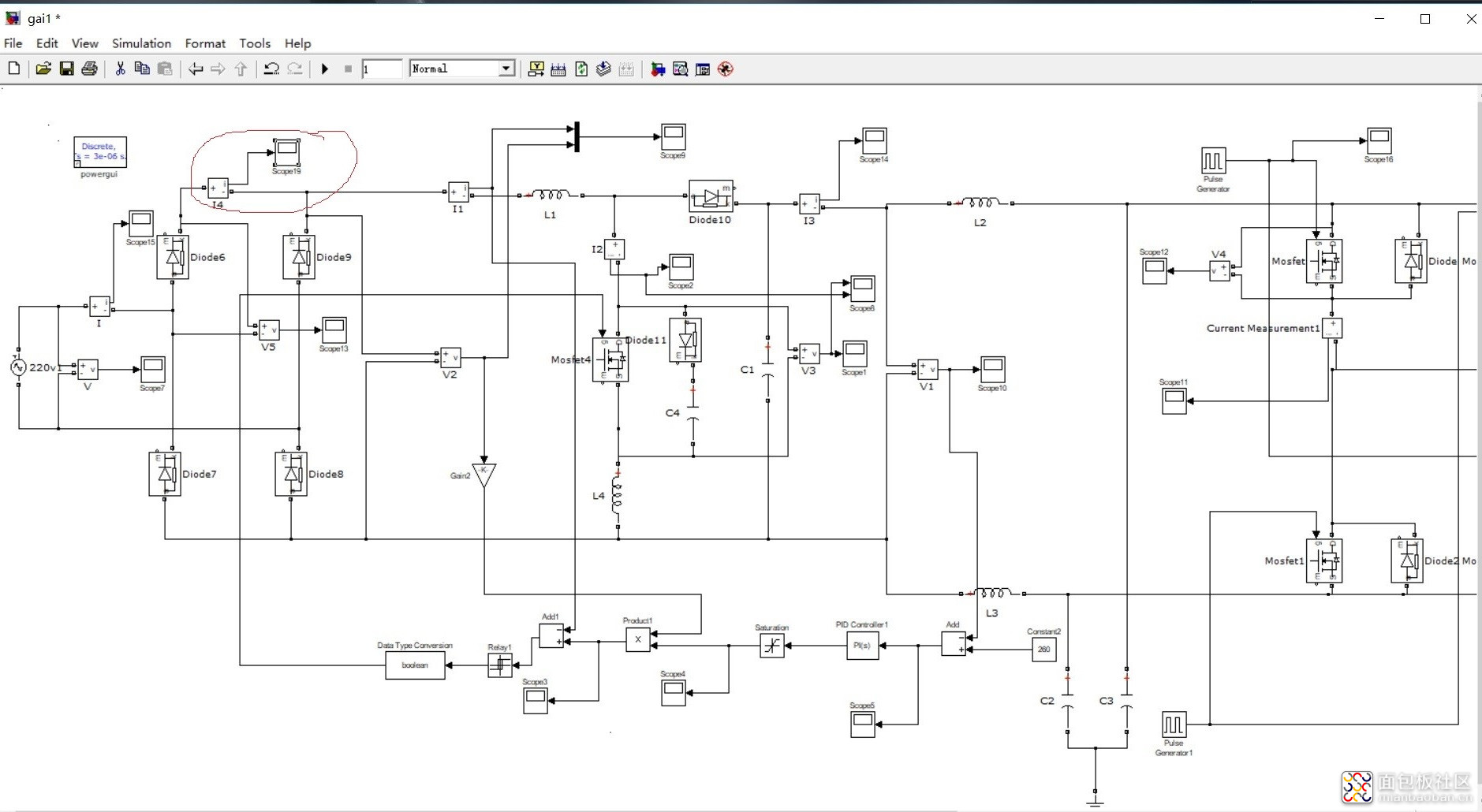This screenshot has width=1482, height=812.
Task: Select the Diode6 block
Action: (x=173, y=257)
